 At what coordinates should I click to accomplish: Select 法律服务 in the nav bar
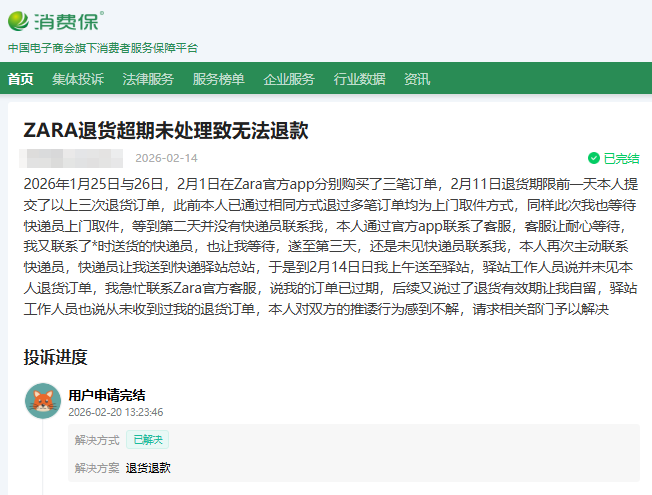click(148, 80)
